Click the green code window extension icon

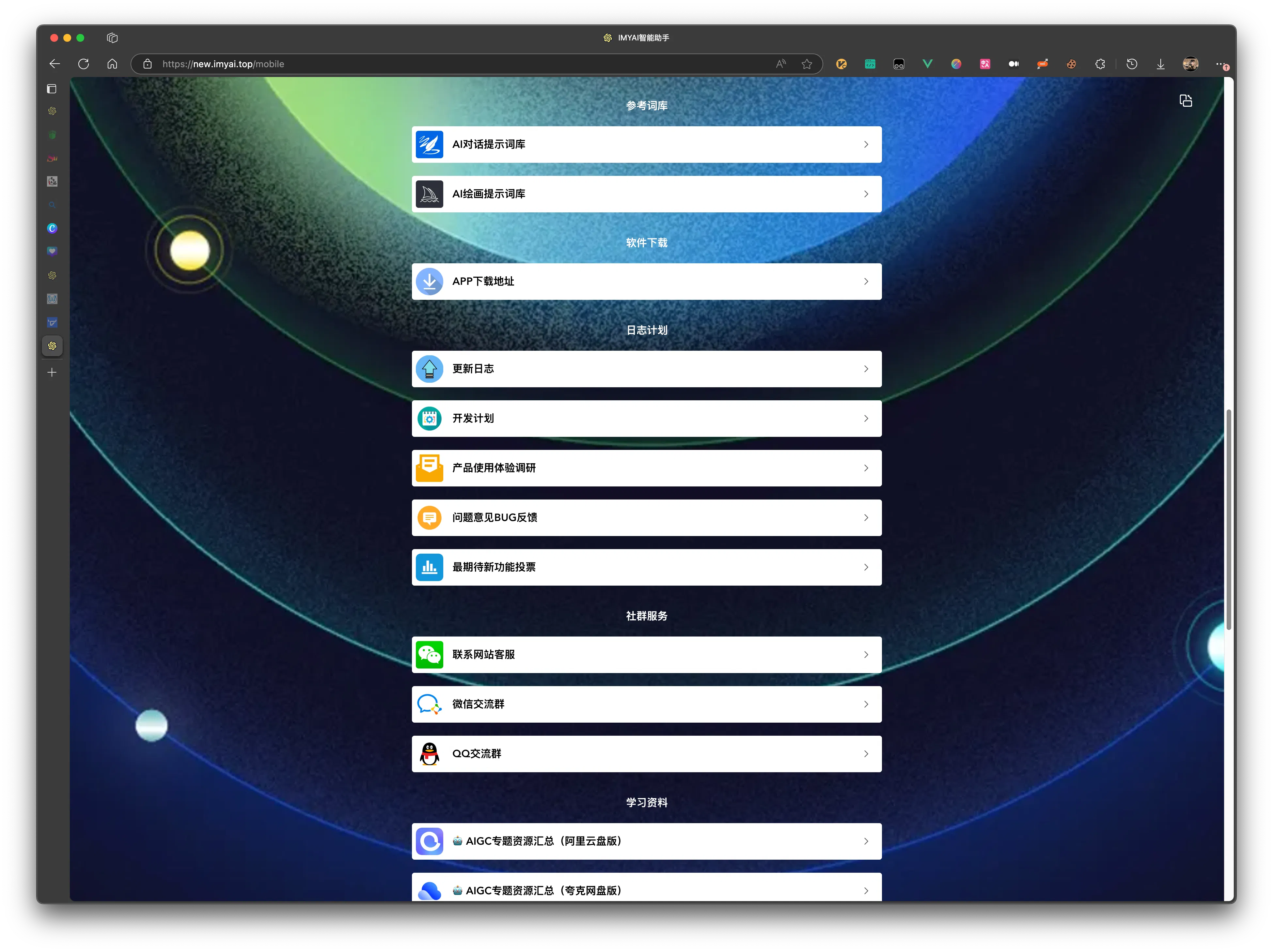point(870,64)
